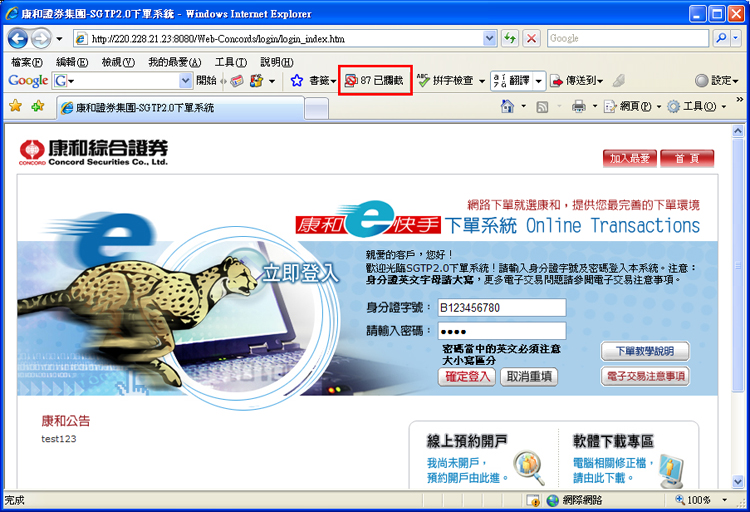The height and width of the screenshot is (512, 750).
Task: Click the grey highlighter icon on Google toolbar
Action: pyautogui.click(x=618, y=80)
